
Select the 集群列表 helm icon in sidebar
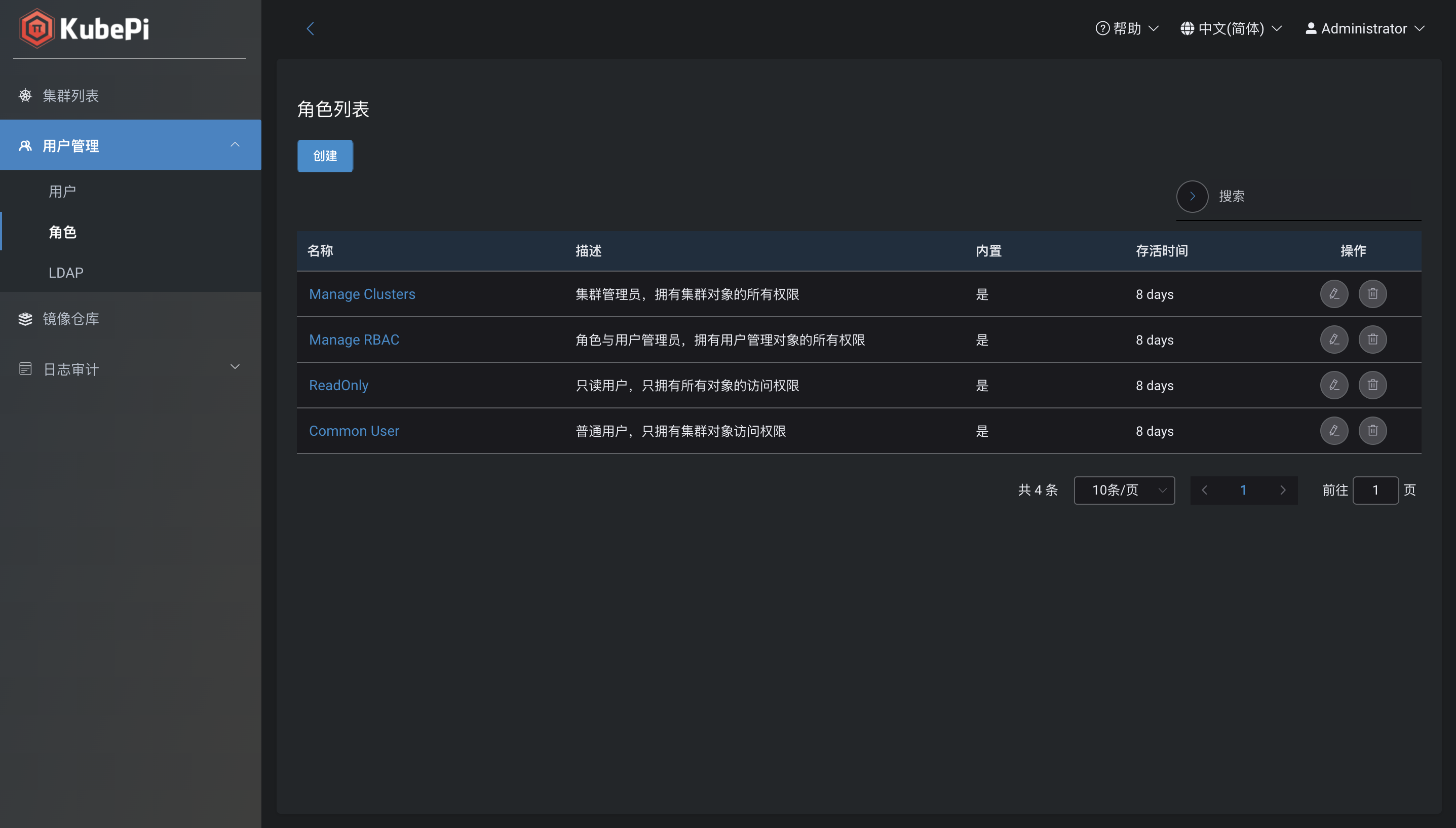(x=25, y=96)
